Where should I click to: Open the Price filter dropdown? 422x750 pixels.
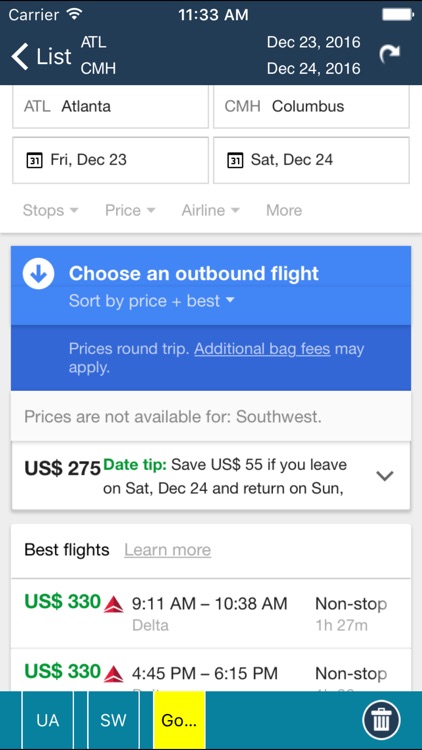tap(130, 210)
